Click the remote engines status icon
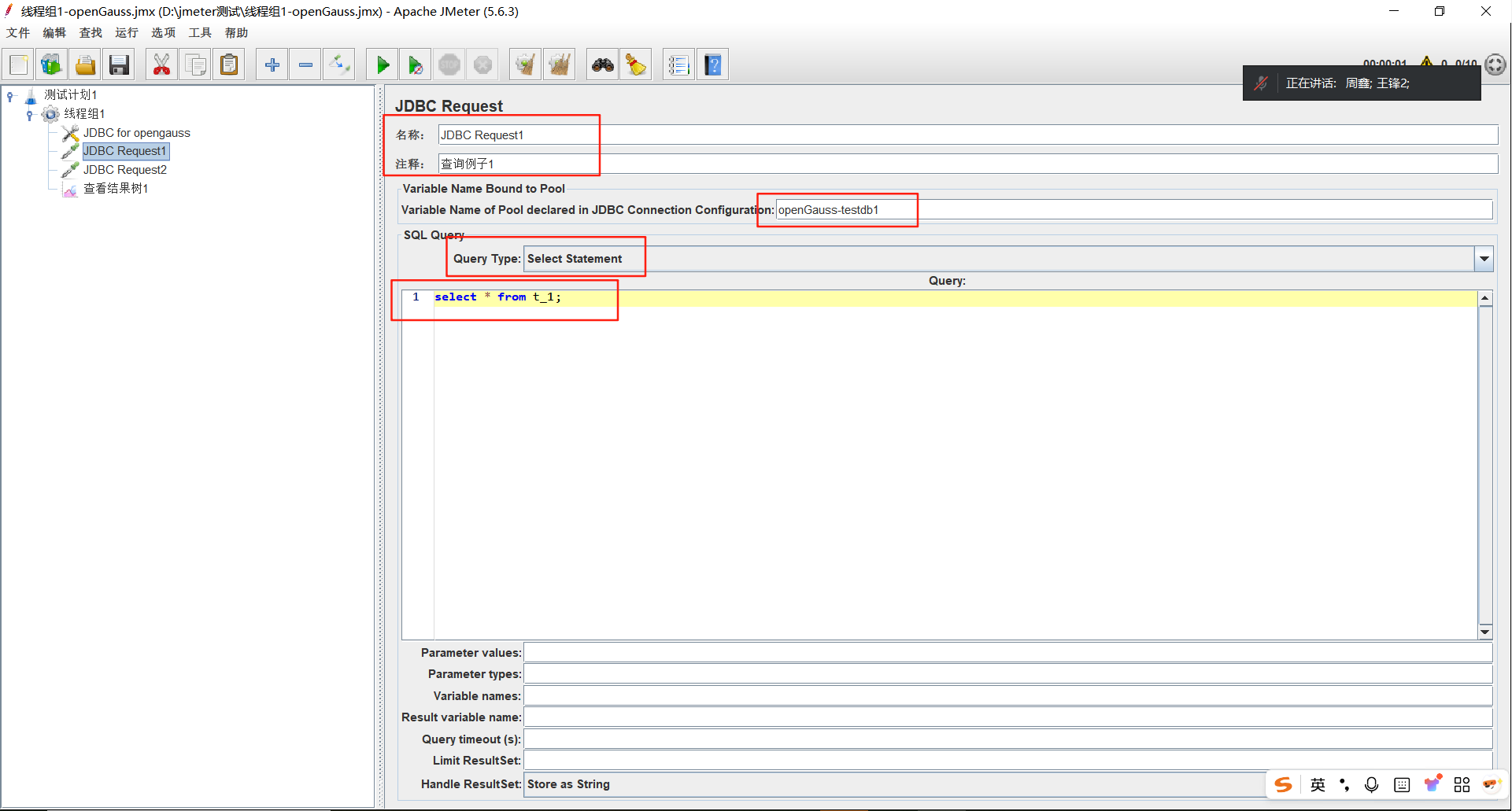The width and height of the screenshot is (1512, 811). (x=1495, y=65)
